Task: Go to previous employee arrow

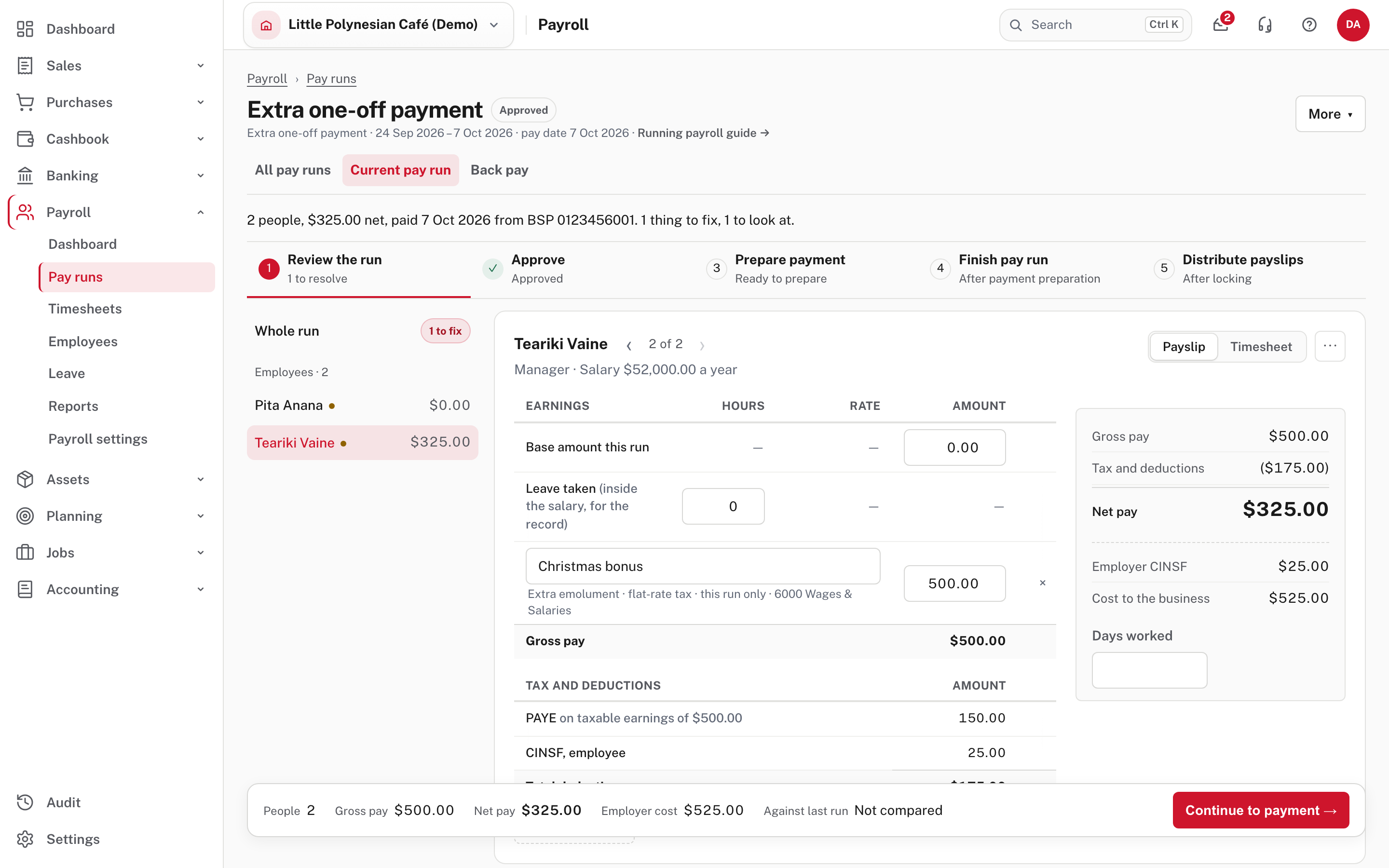Action: (629, 345)
